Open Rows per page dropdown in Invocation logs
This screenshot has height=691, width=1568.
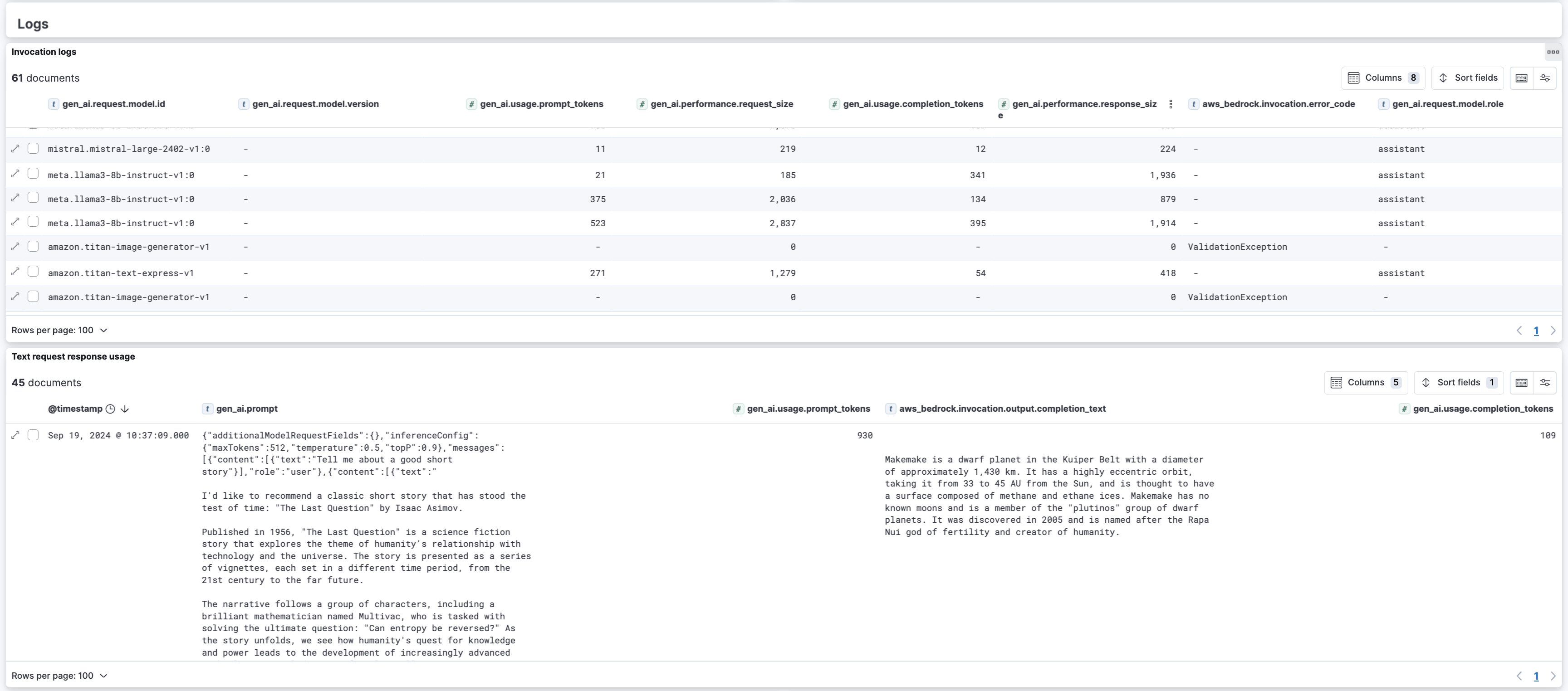coord(59,330)
